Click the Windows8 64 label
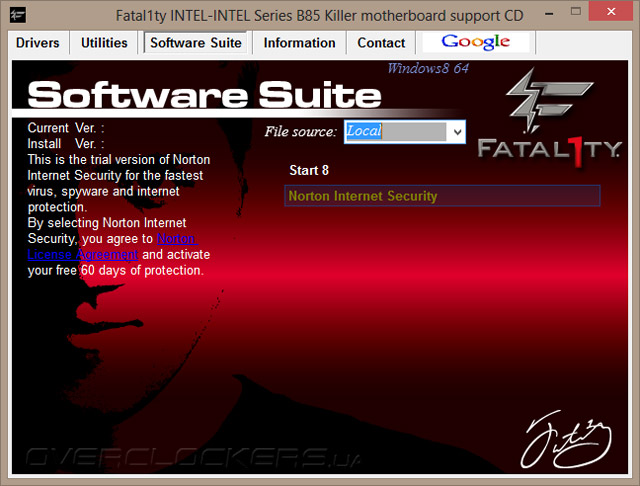The width and height of the screenshot is (640, 486). click(x=428, y=68)
